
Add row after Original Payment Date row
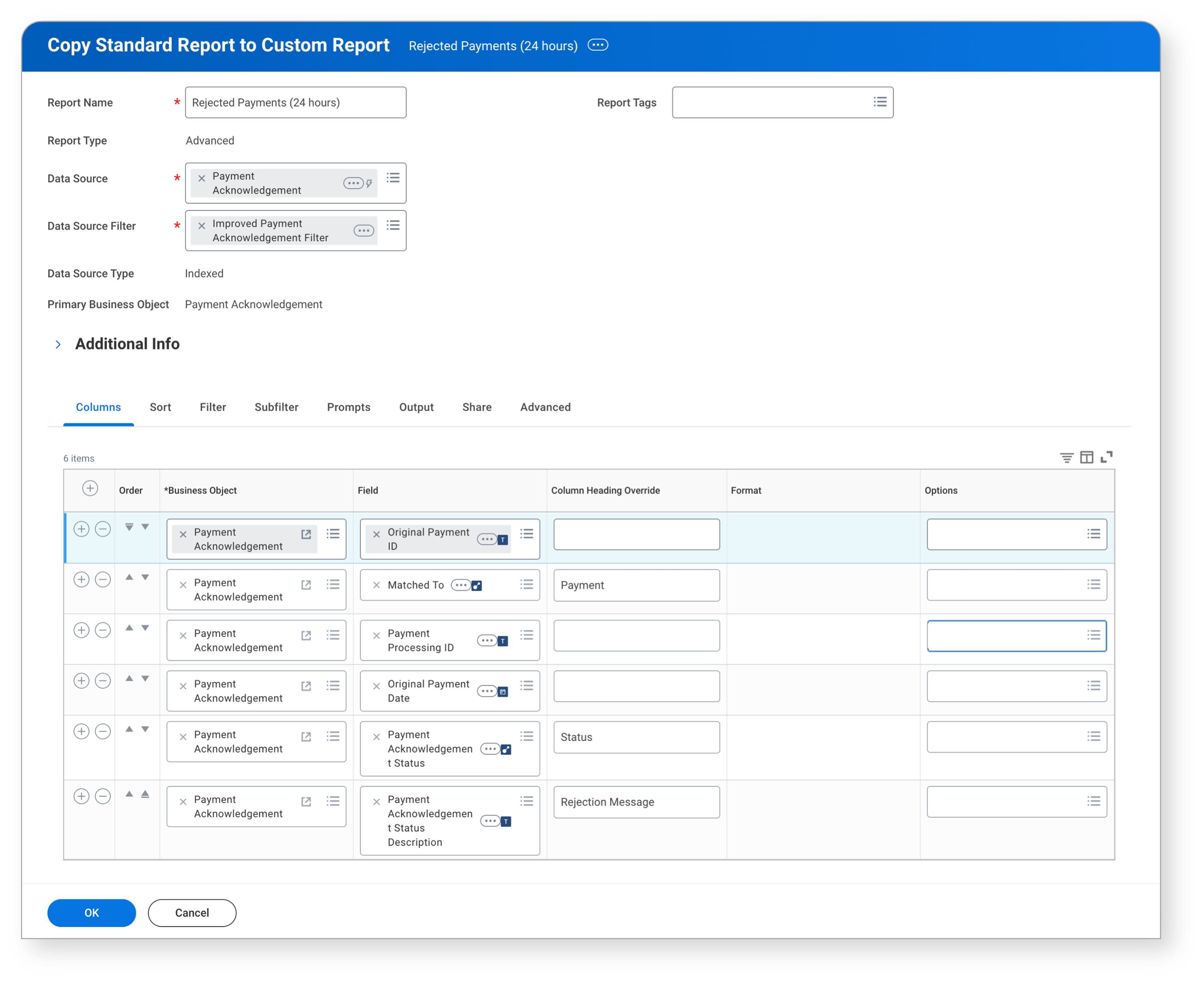[81, 681]
